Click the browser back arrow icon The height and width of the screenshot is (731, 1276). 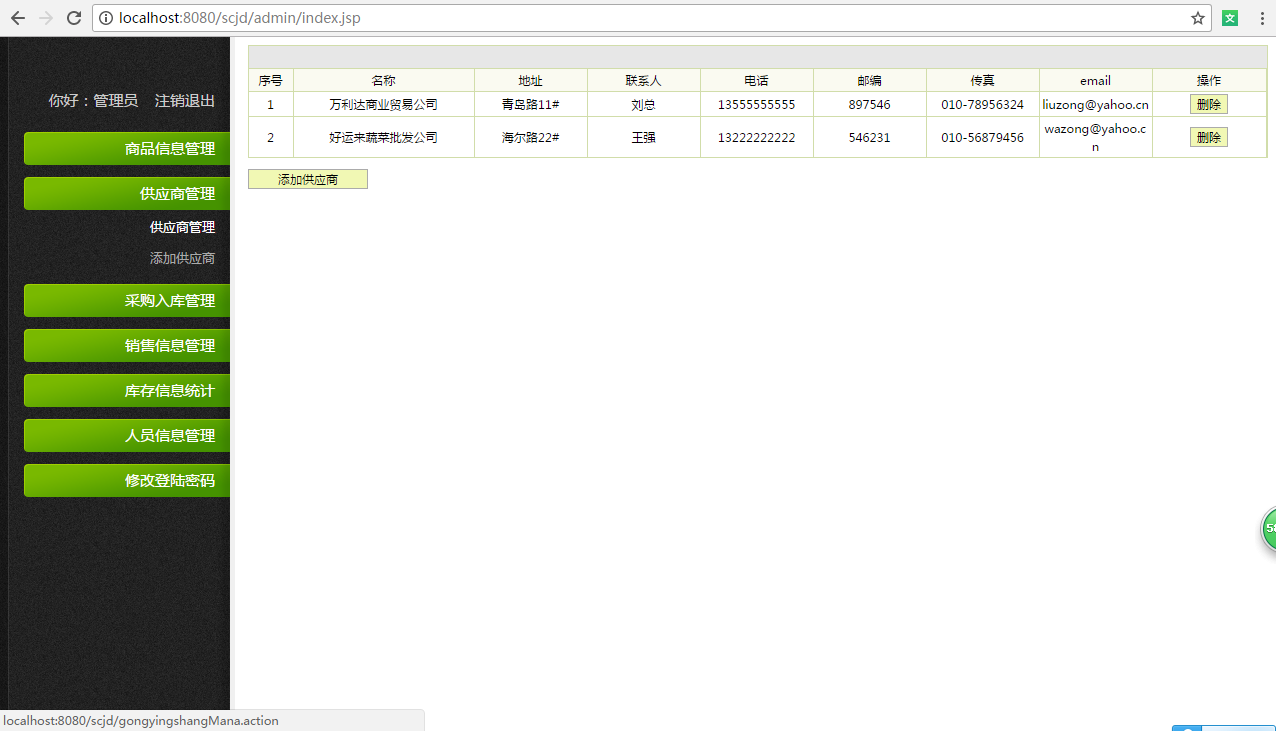17,17
